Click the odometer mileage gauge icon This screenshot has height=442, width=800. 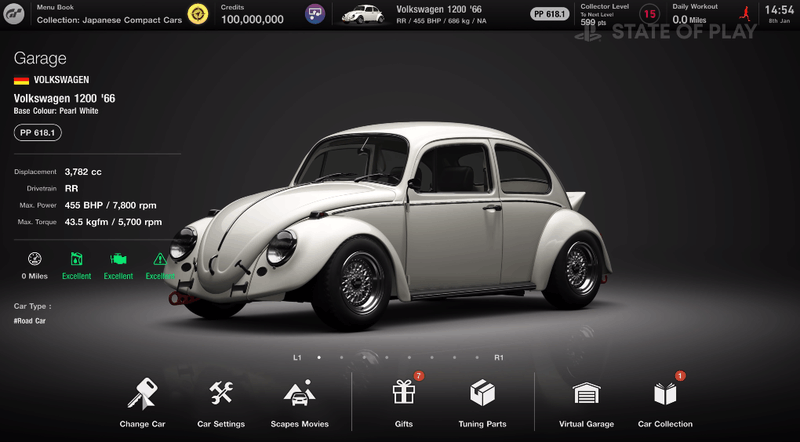click(x=35, y=259)
